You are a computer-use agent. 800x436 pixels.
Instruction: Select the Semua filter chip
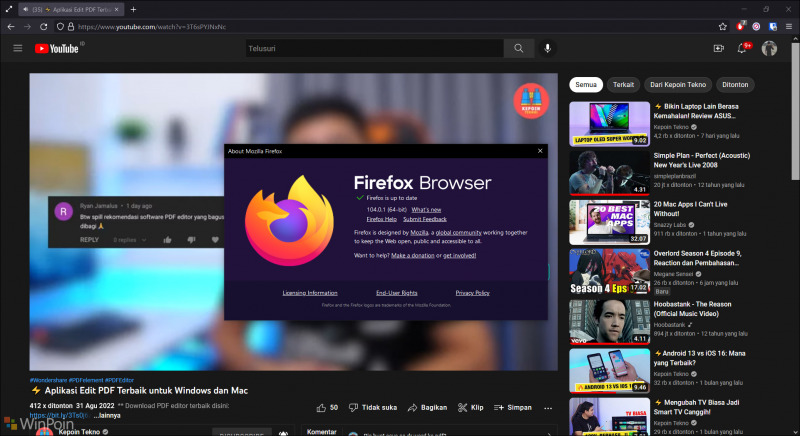[586, 85]
